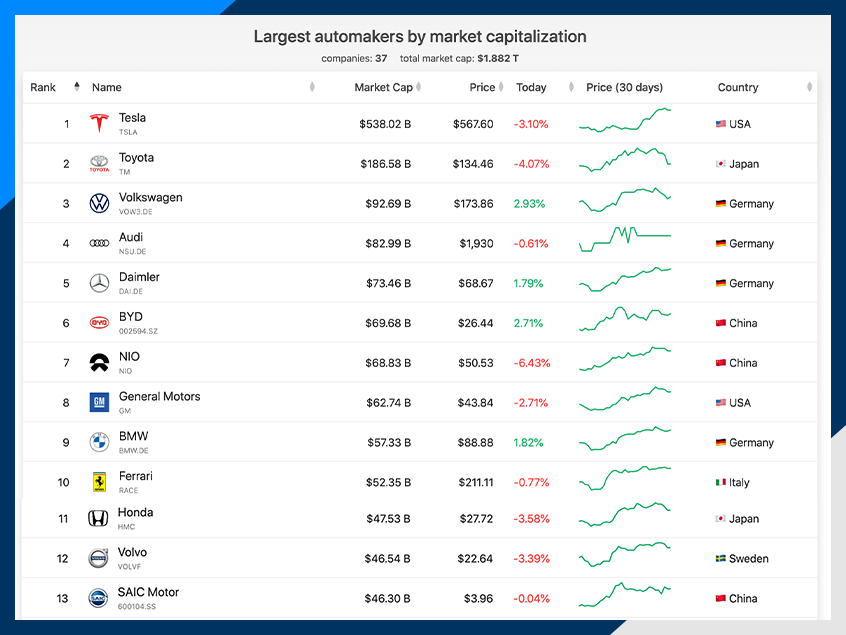Screen dimensions: 846x635
Task: Sort by Rank using sort arrow
Action: [77, 87]
